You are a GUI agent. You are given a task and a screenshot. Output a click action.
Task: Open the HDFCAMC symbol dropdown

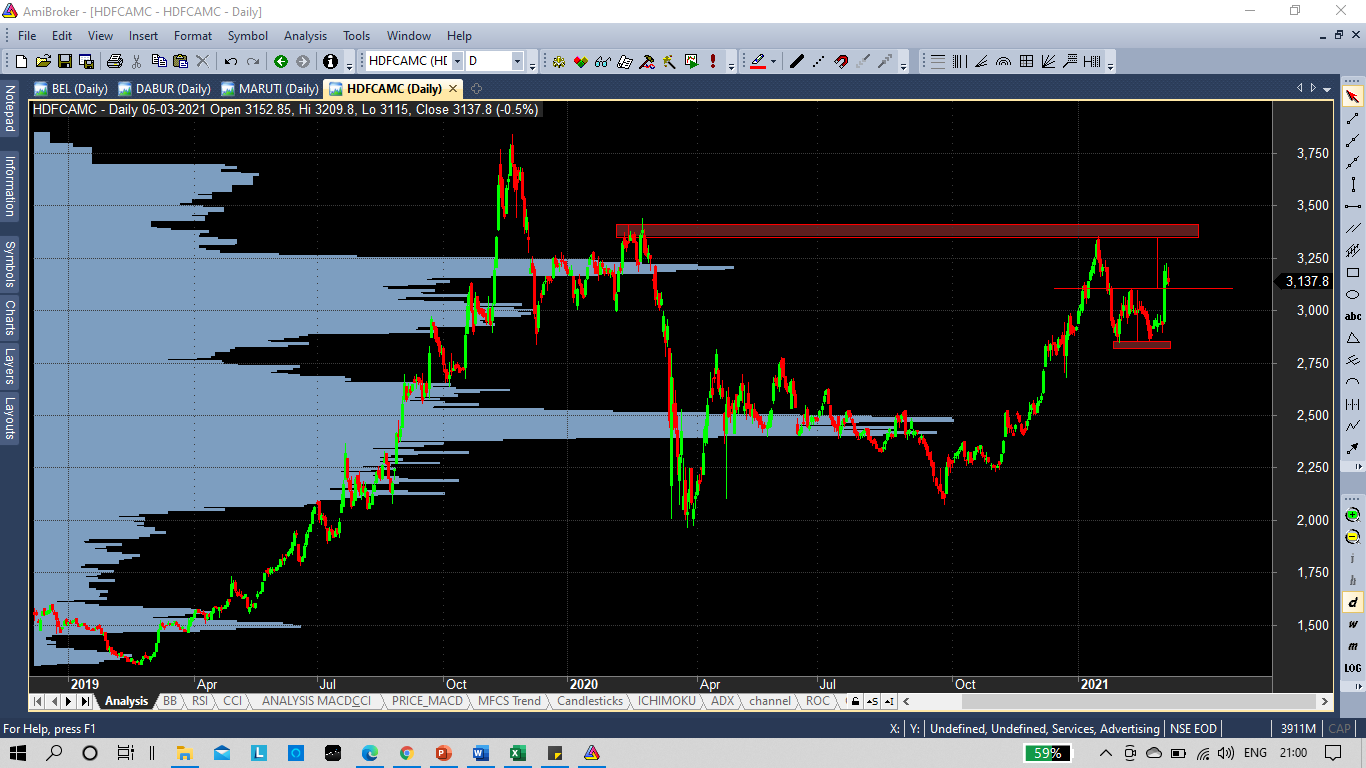click(457, 61)
